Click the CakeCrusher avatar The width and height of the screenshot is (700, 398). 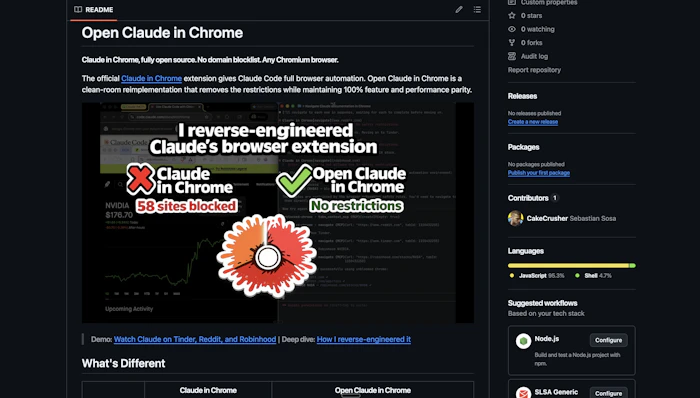point(515,218)
